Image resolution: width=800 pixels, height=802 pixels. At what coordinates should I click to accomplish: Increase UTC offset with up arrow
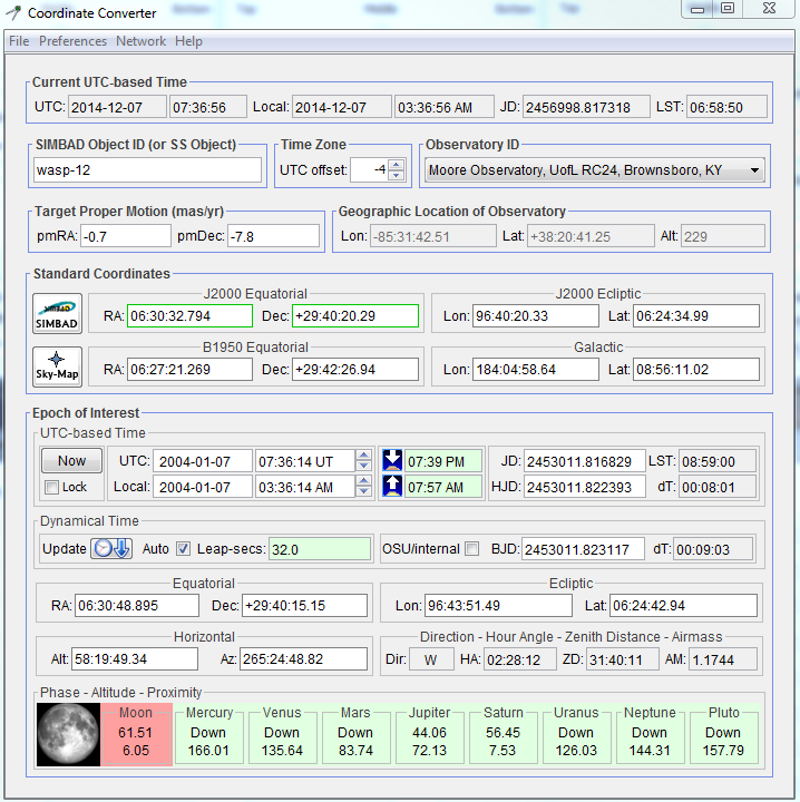click(x=396, y=165)
